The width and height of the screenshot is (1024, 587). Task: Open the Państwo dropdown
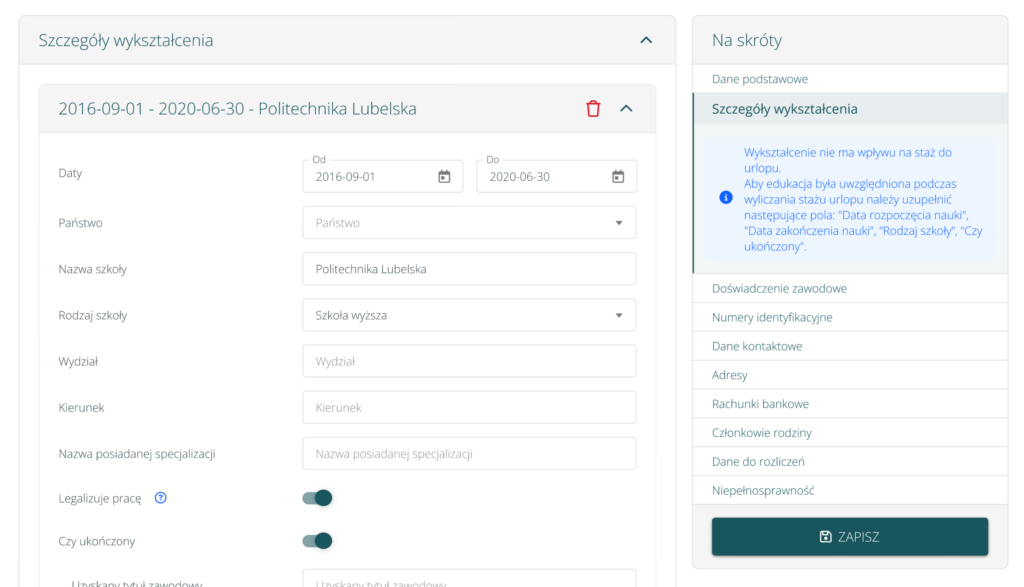click(468, 223)
